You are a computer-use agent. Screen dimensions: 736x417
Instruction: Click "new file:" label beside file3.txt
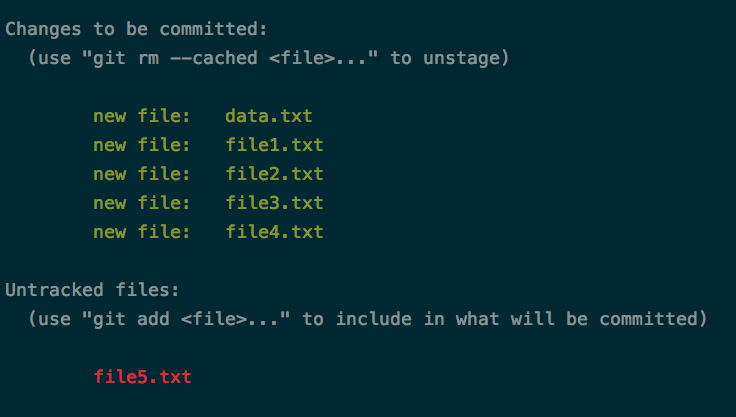pyautogui.click(x=142, y=203)
